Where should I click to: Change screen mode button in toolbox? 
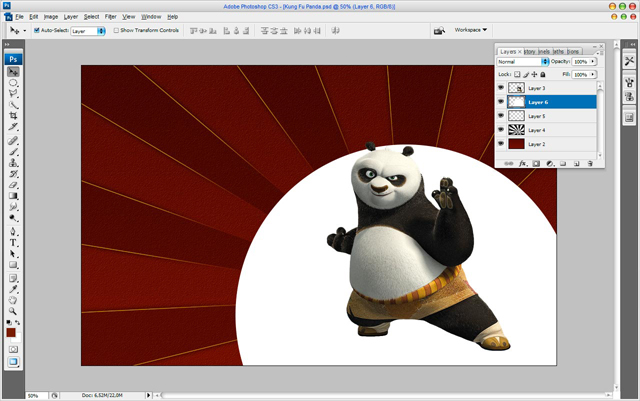pos(13,362)
